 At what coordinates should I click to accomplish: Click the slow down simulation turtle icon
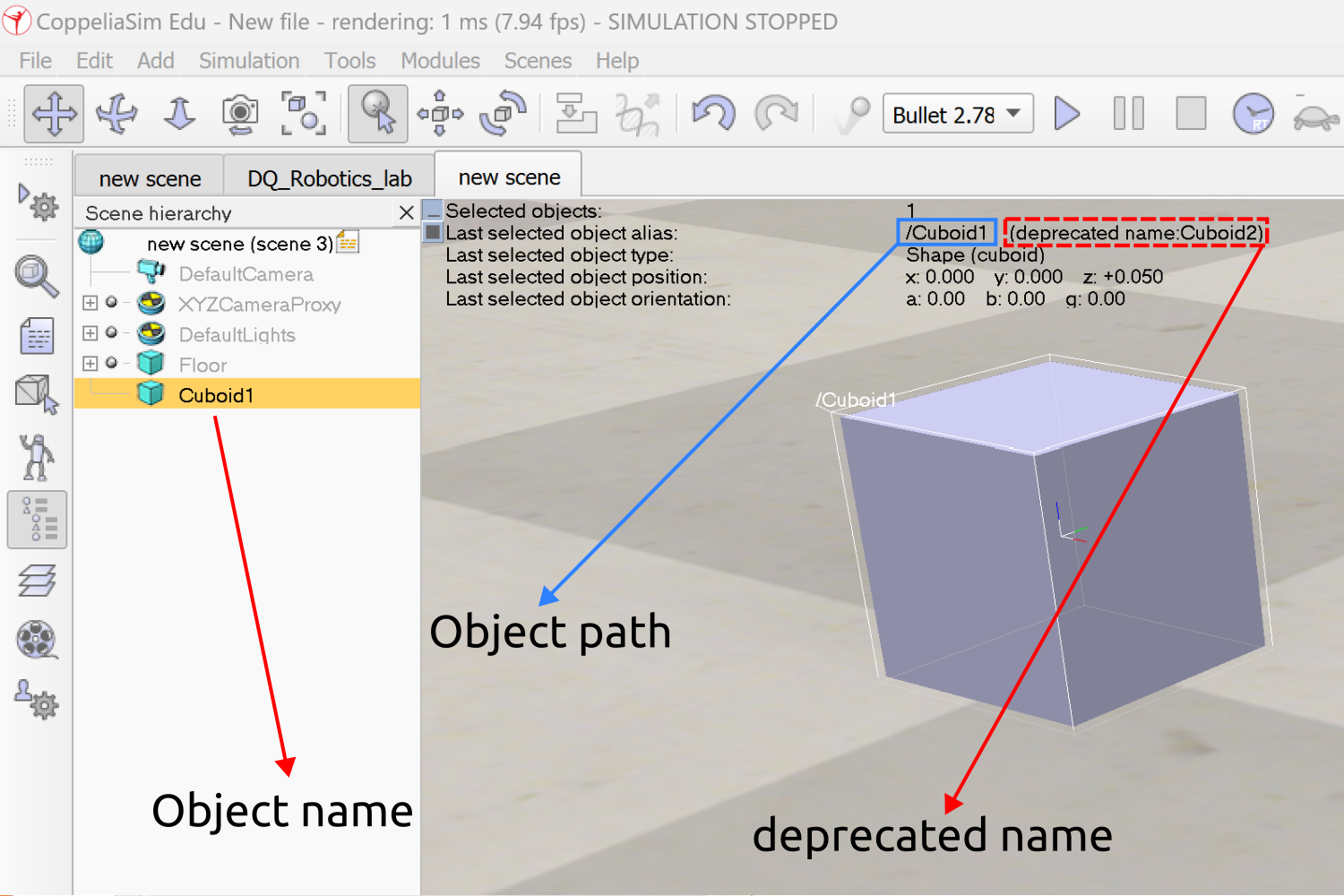coord(1315,116)
